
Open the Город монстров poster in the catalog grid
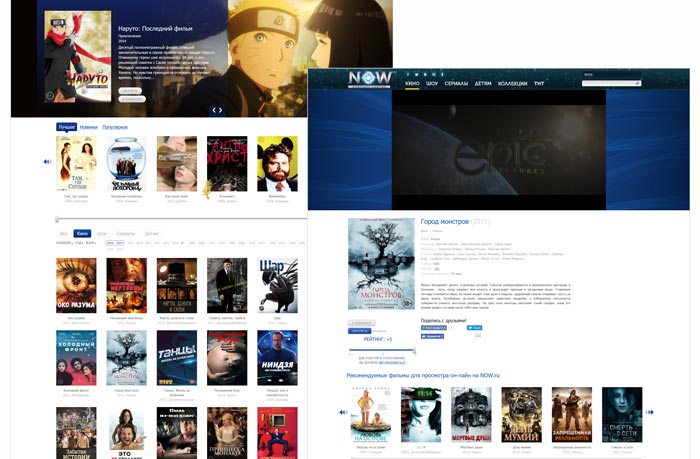(x=126, y=358)
